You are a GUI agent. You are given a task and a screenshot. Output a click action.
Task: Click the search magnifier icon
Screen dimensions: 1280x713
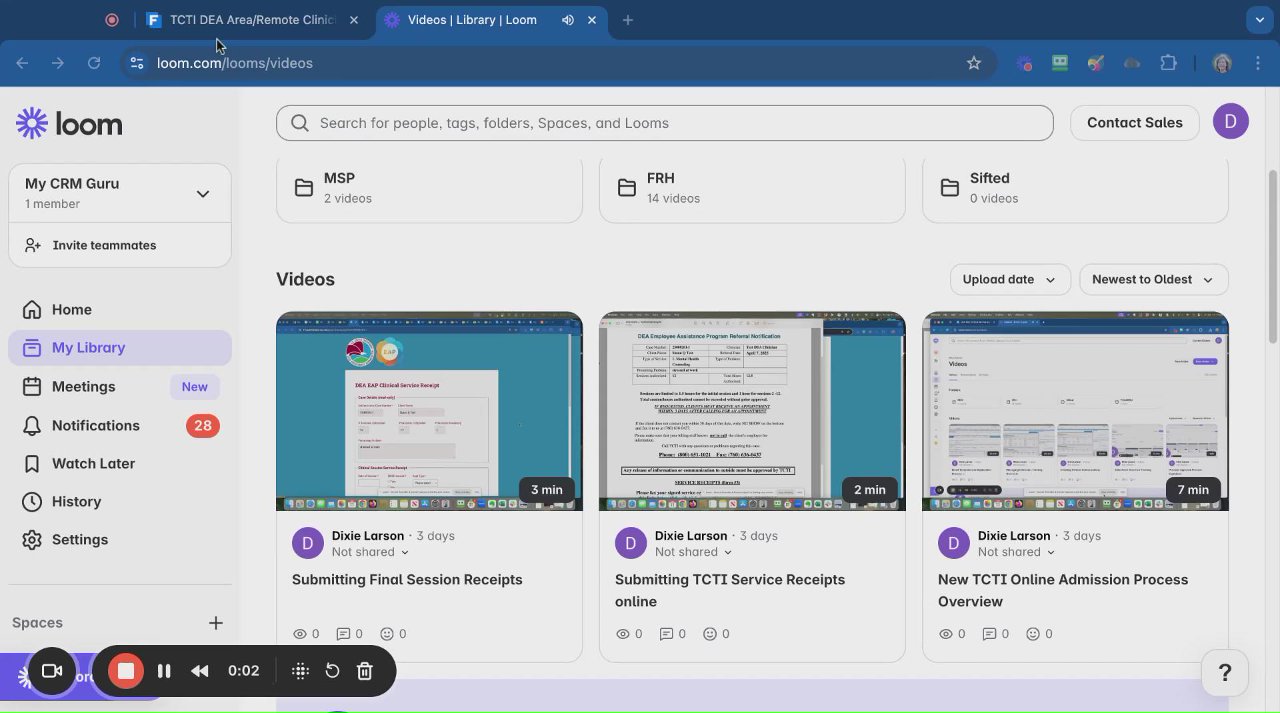[x=300, y=123]
